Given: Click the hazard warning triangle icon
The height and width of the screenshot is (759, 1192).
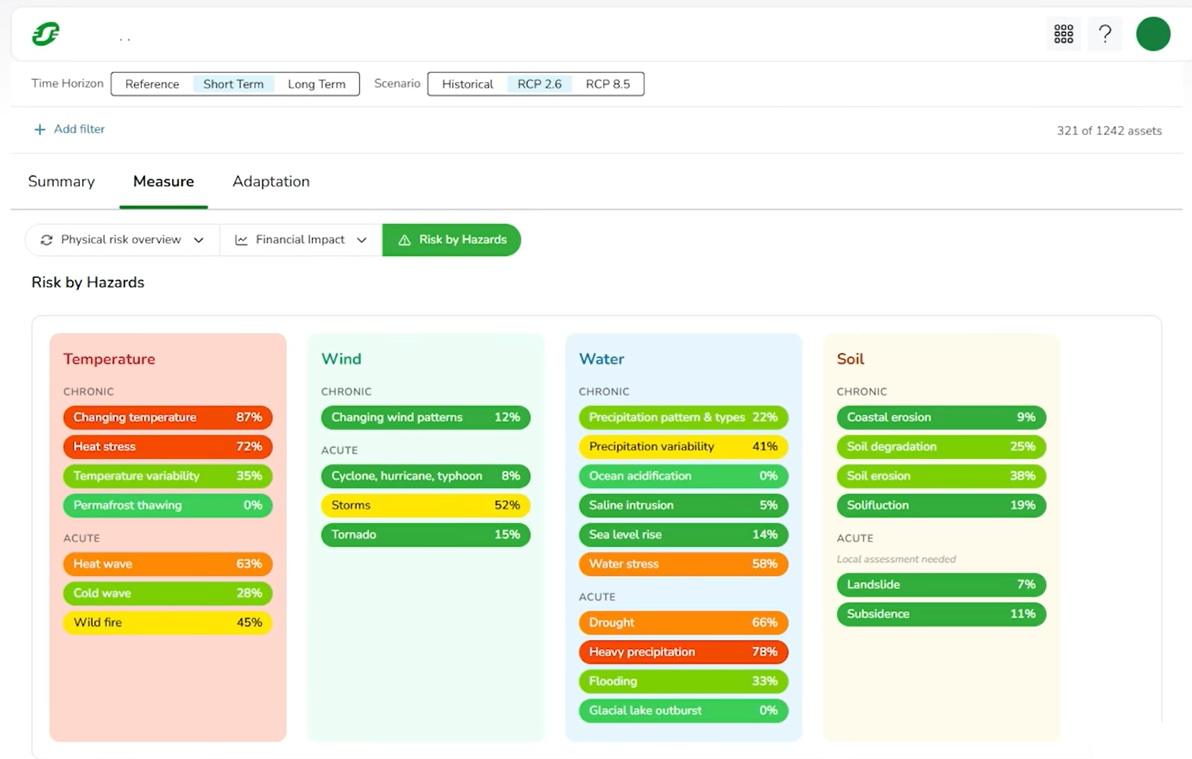Looking at the screenshot, I should point(405,239).
